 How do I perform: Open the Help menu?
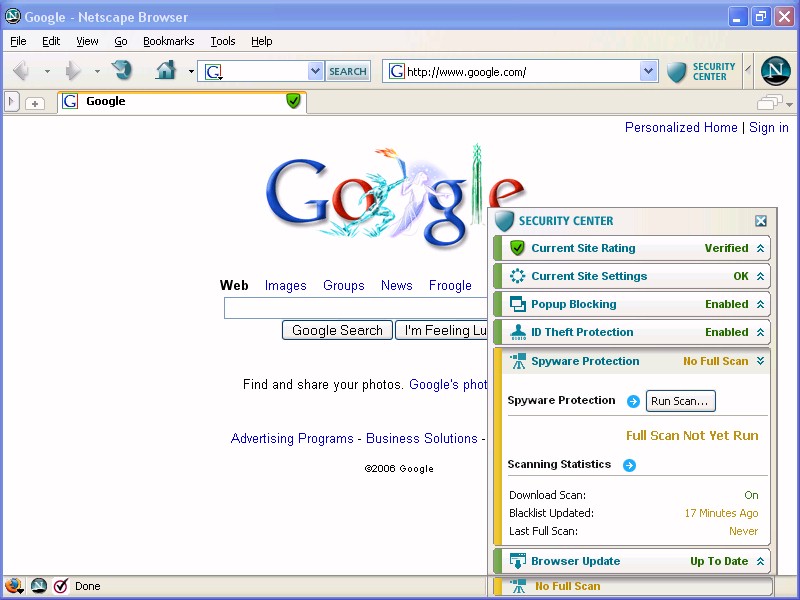pos(262,41)
